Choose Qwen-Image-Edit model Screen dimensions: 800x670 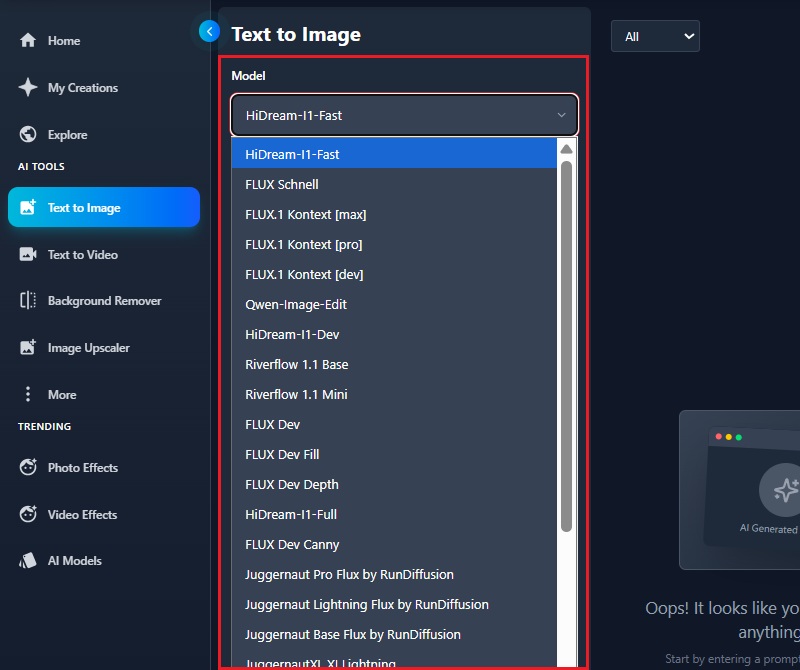(394, 305)
